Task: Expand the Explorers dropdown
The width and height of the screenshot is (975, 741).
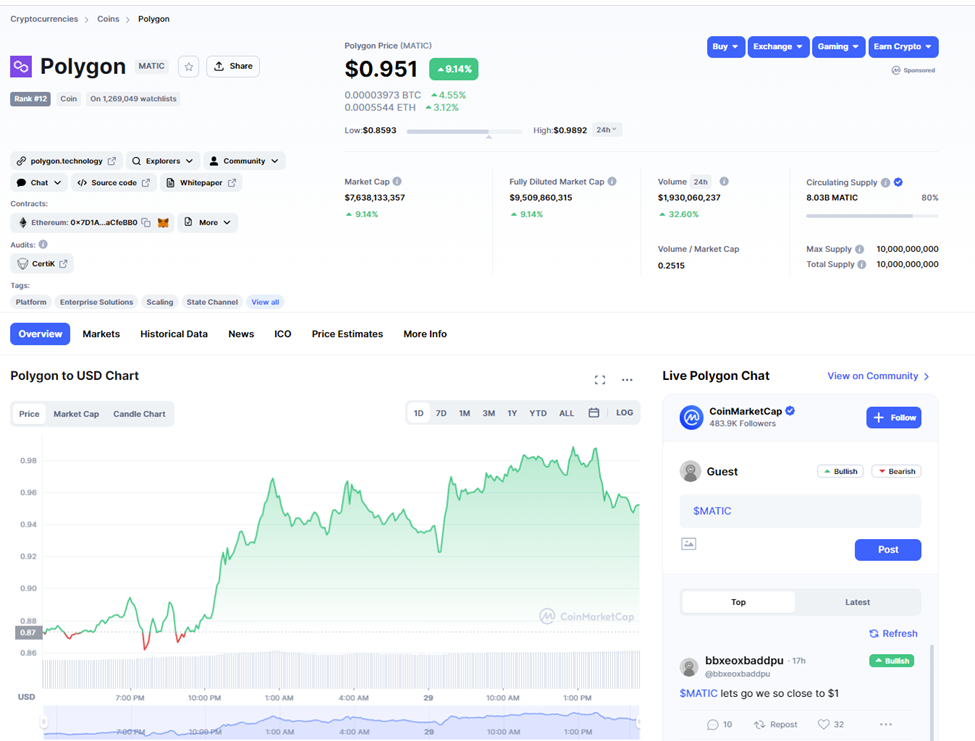Action: [x=163, y=161]
